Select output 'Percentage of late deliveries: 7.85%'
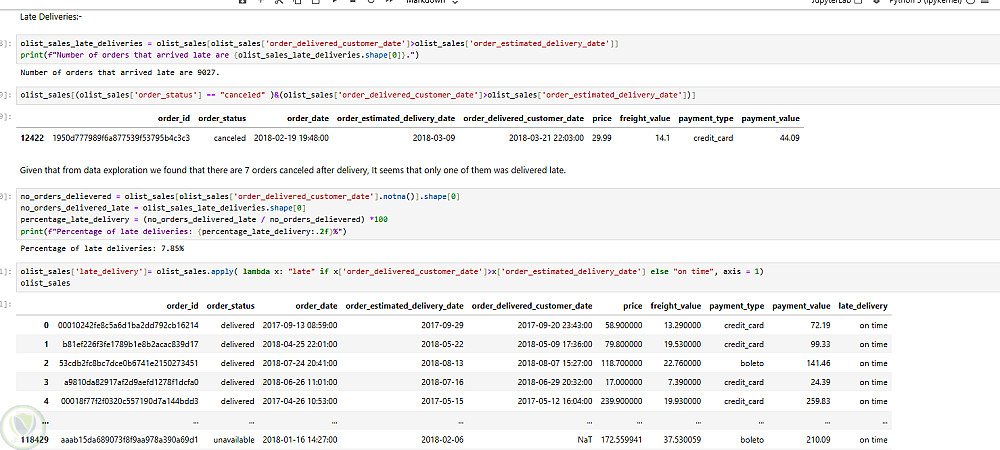The width and height of the screenshot is (1000, 450). 102,248
